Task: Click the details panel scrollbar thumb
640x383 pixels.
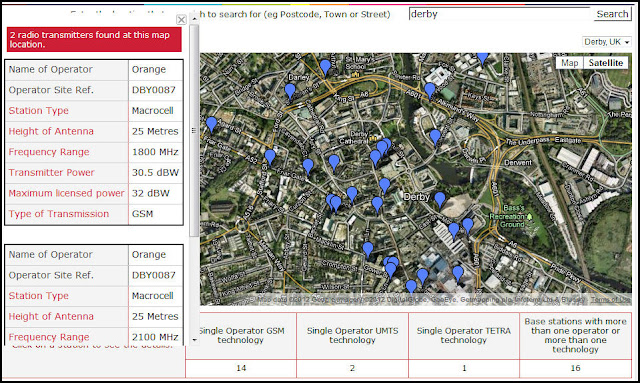Action: pyautogui.click(x=194, y=130)
